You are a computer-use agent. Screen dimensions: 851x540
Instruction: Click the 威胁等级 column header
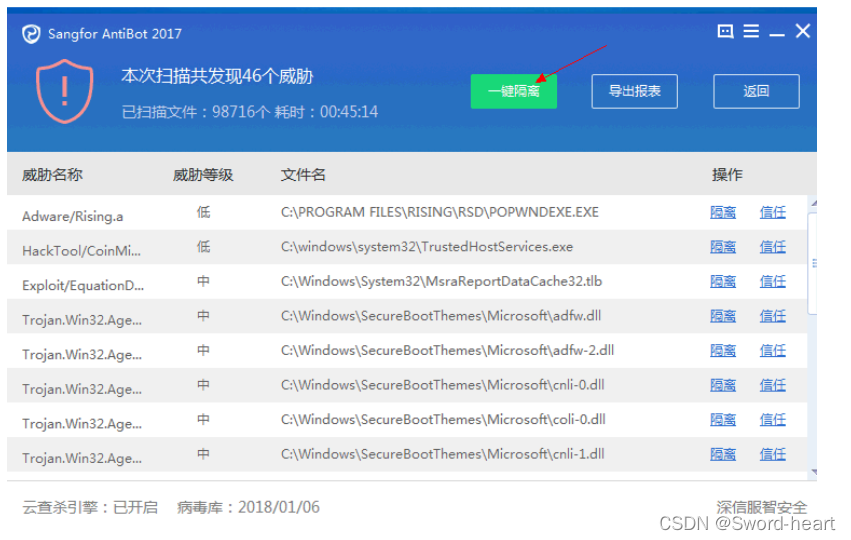(203, 175)
